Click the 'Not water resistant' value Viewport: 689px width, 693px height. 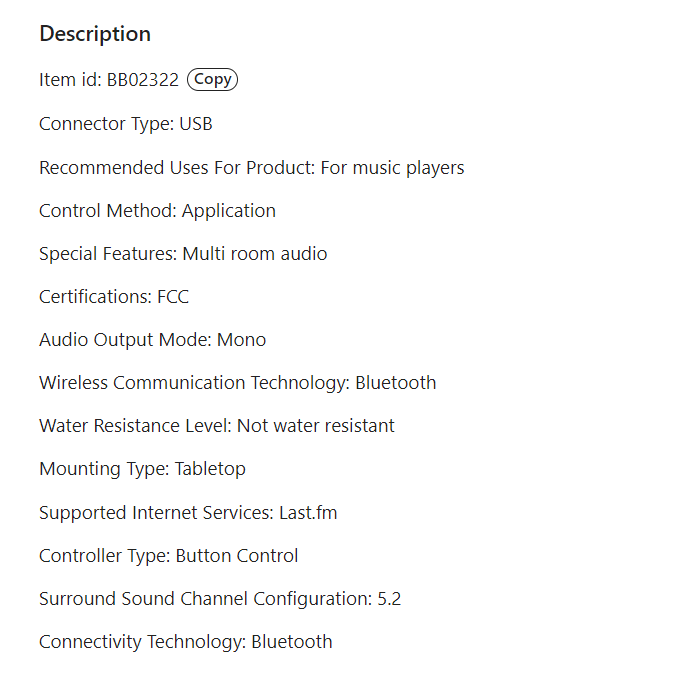(x=316, y=425)
